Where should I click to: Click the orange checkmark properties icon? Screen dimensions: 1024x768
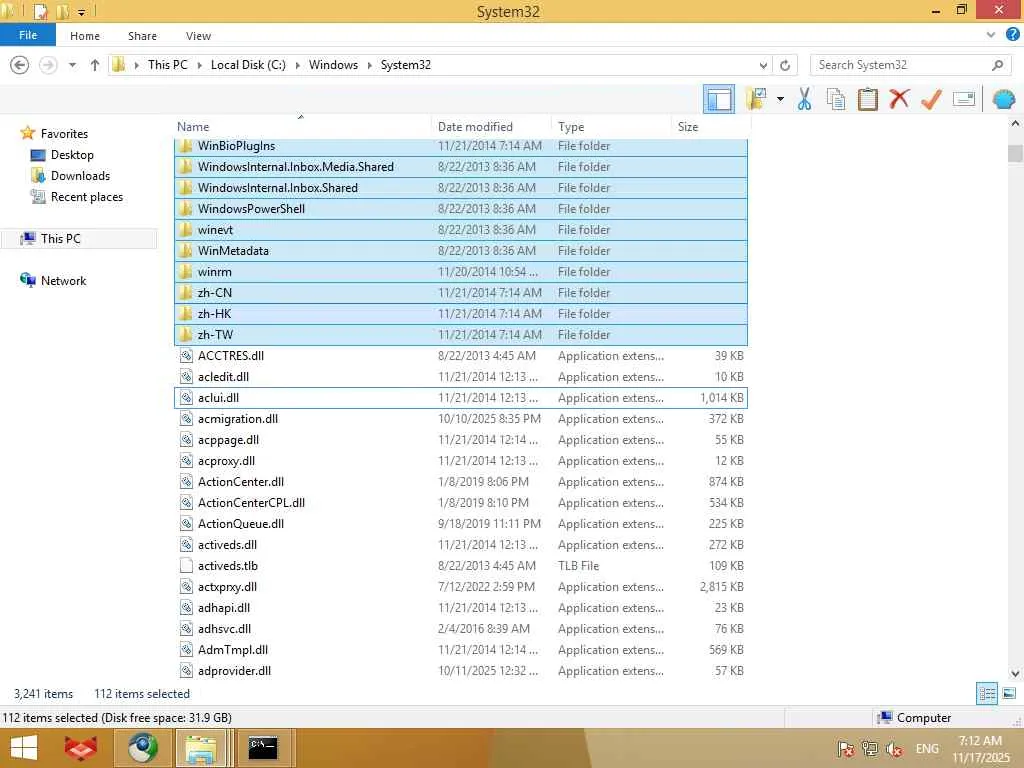pos(931,99)
